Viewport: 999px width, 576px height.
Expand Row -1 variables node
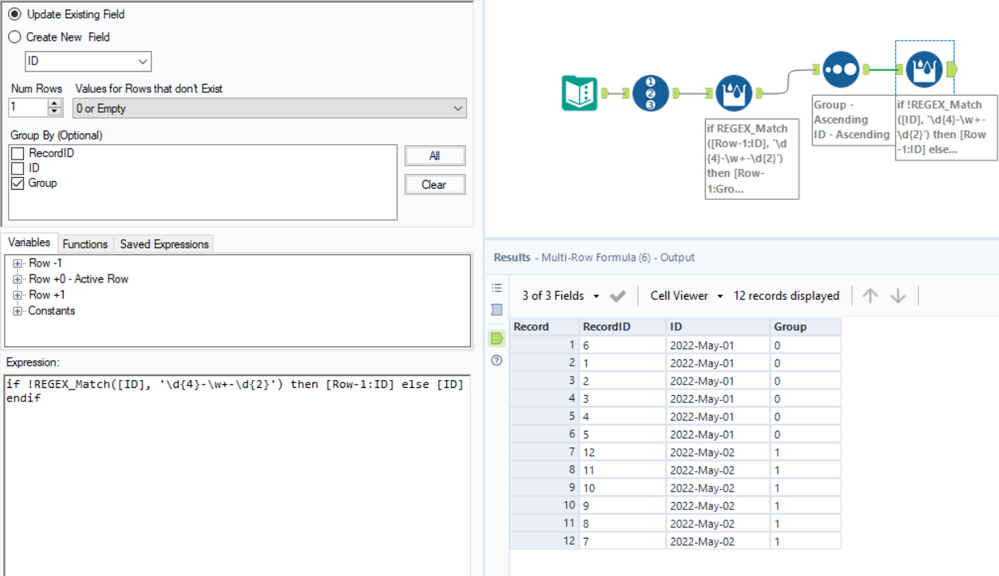18,264
